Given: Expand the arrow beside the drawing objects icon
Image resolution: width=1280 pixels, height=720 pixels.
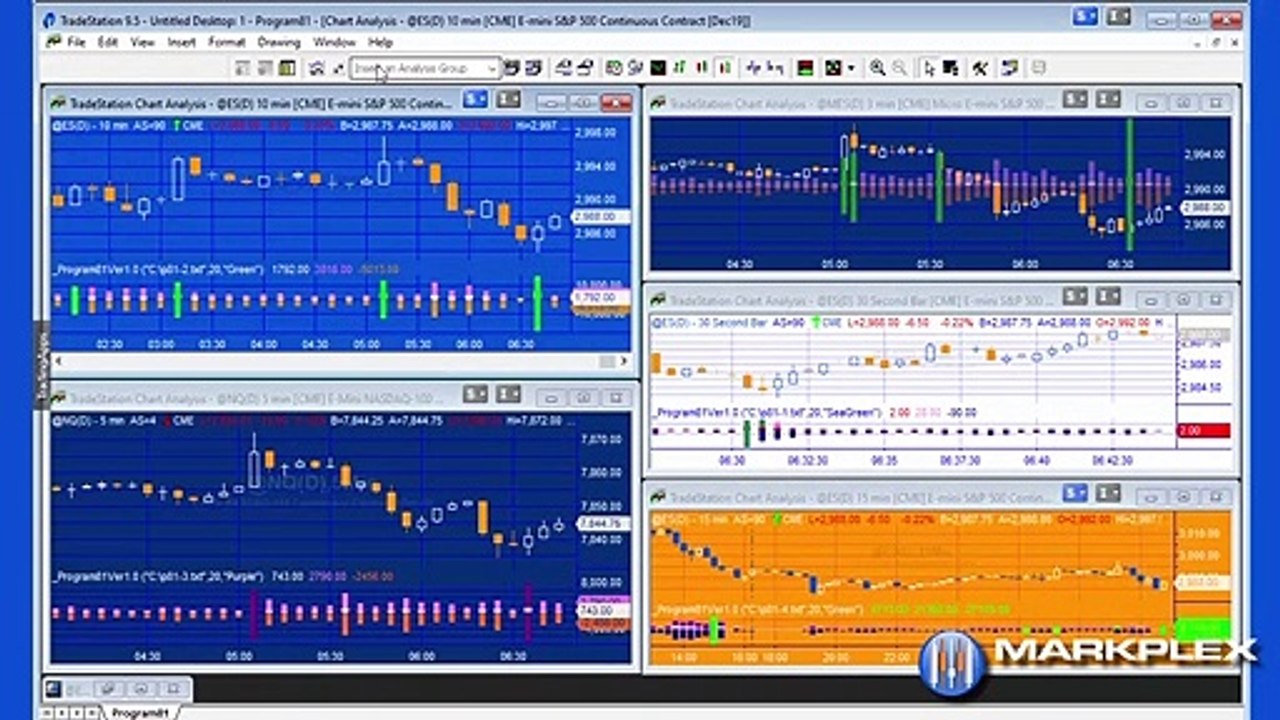Looking at the screenshot, I should click(x=851, y=68).
